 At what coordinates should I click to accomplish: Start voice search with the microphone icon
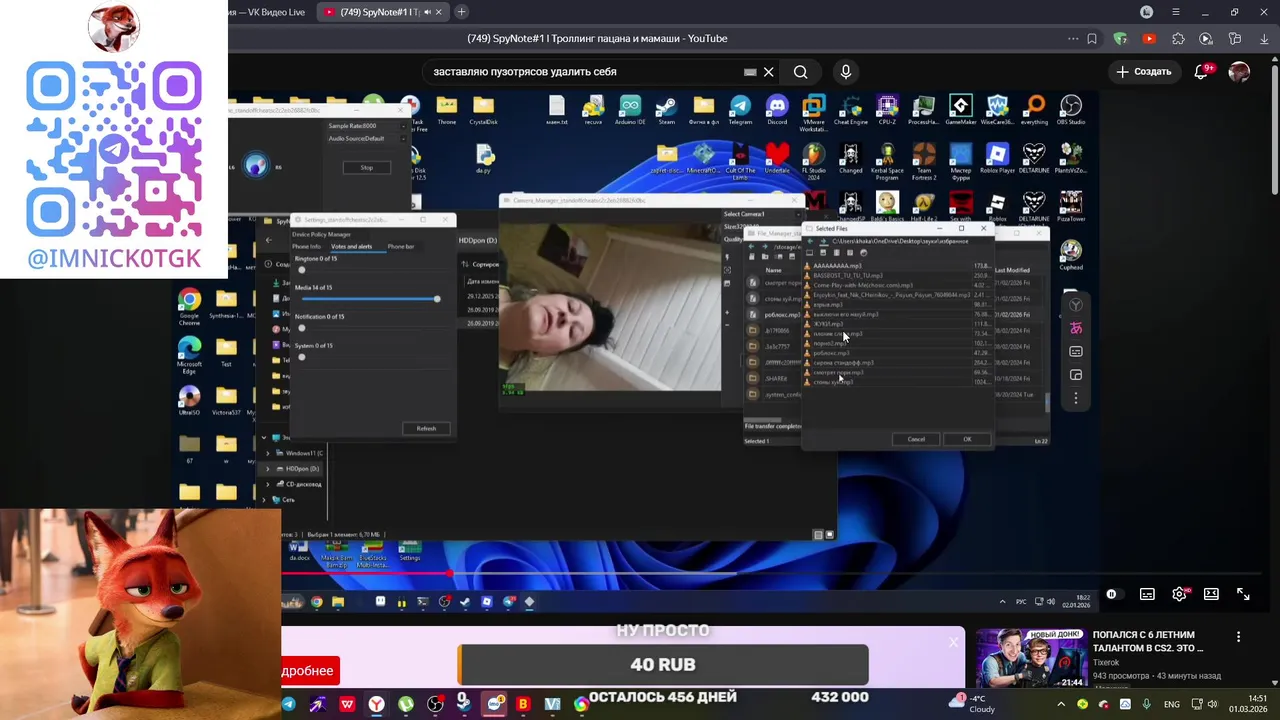pyautogui.click(x=846, y=72)
